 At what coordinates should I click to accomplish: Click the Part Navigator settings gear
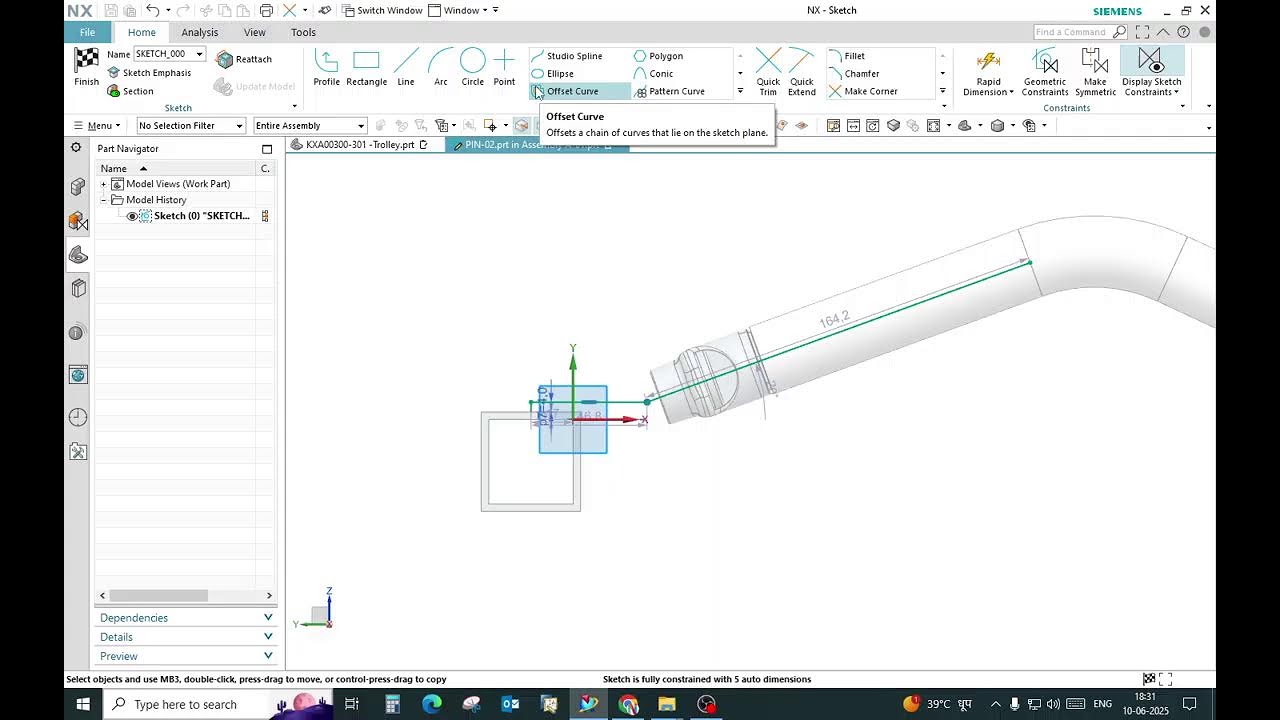coord(76,148)
